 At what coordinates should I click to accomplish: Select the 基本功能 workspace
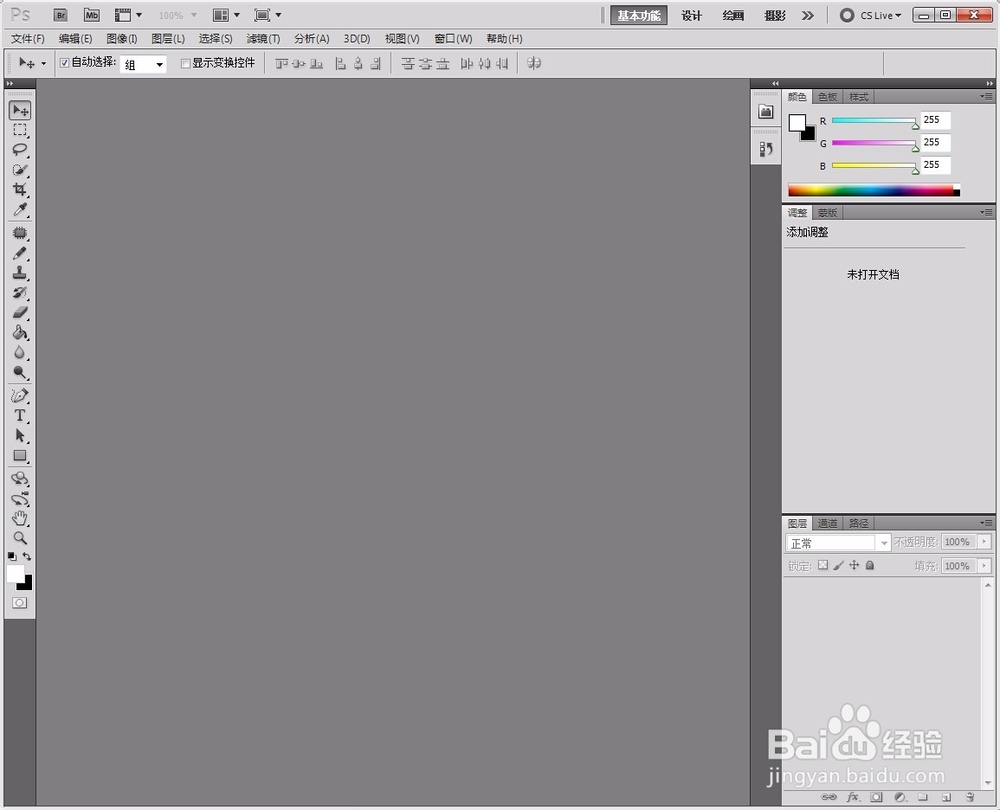click(x=639, y=15)
